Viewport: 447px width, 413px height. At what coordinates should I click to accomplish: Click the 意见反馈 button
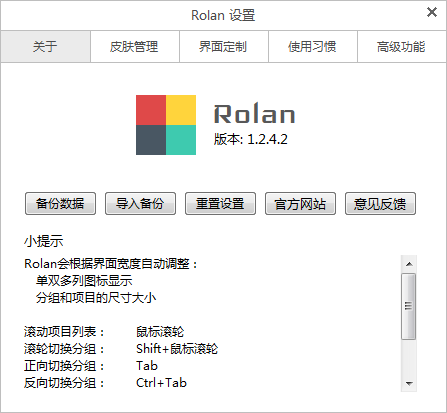coord(380,203)
